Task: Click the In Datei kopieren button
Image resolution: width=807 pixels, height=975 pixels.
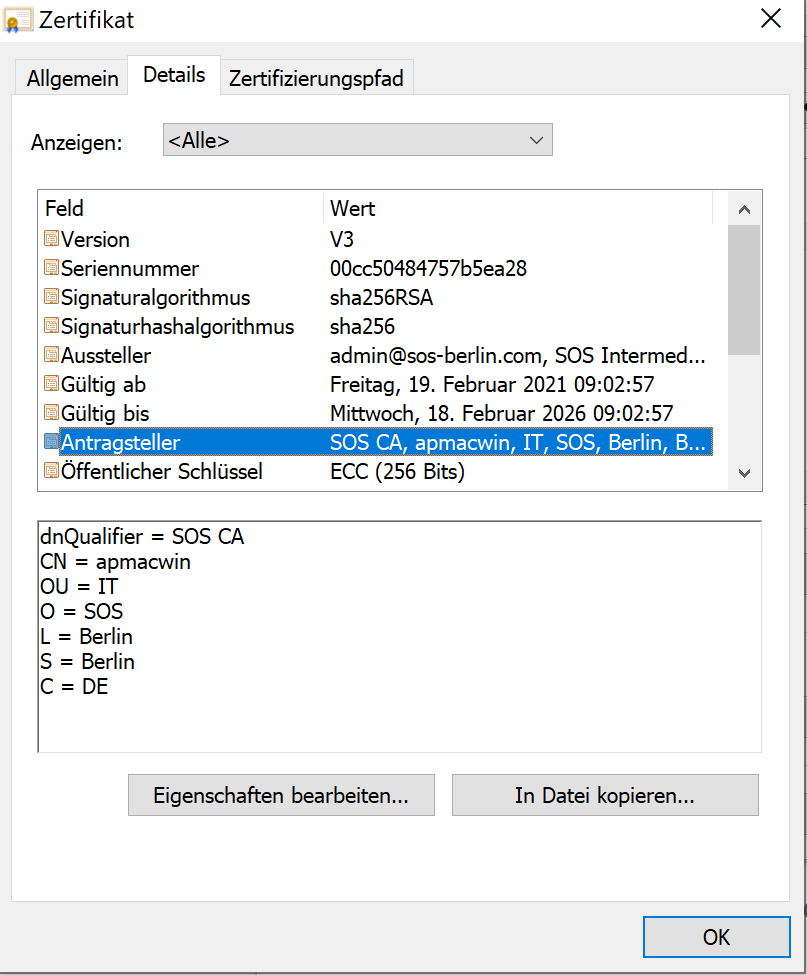Action: (605, 795)
